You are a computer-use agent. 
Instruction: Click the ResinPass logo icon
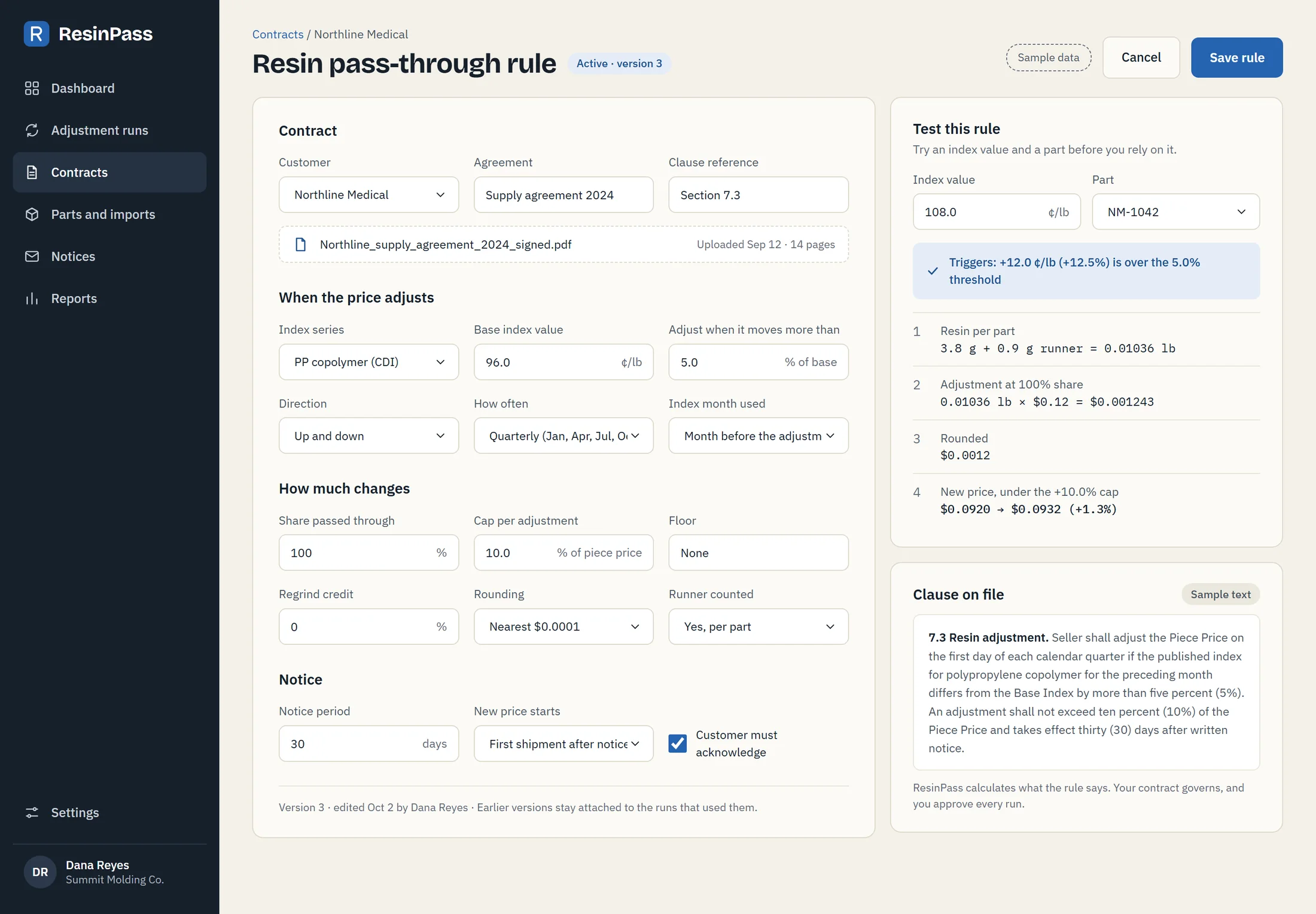[36, 34]
